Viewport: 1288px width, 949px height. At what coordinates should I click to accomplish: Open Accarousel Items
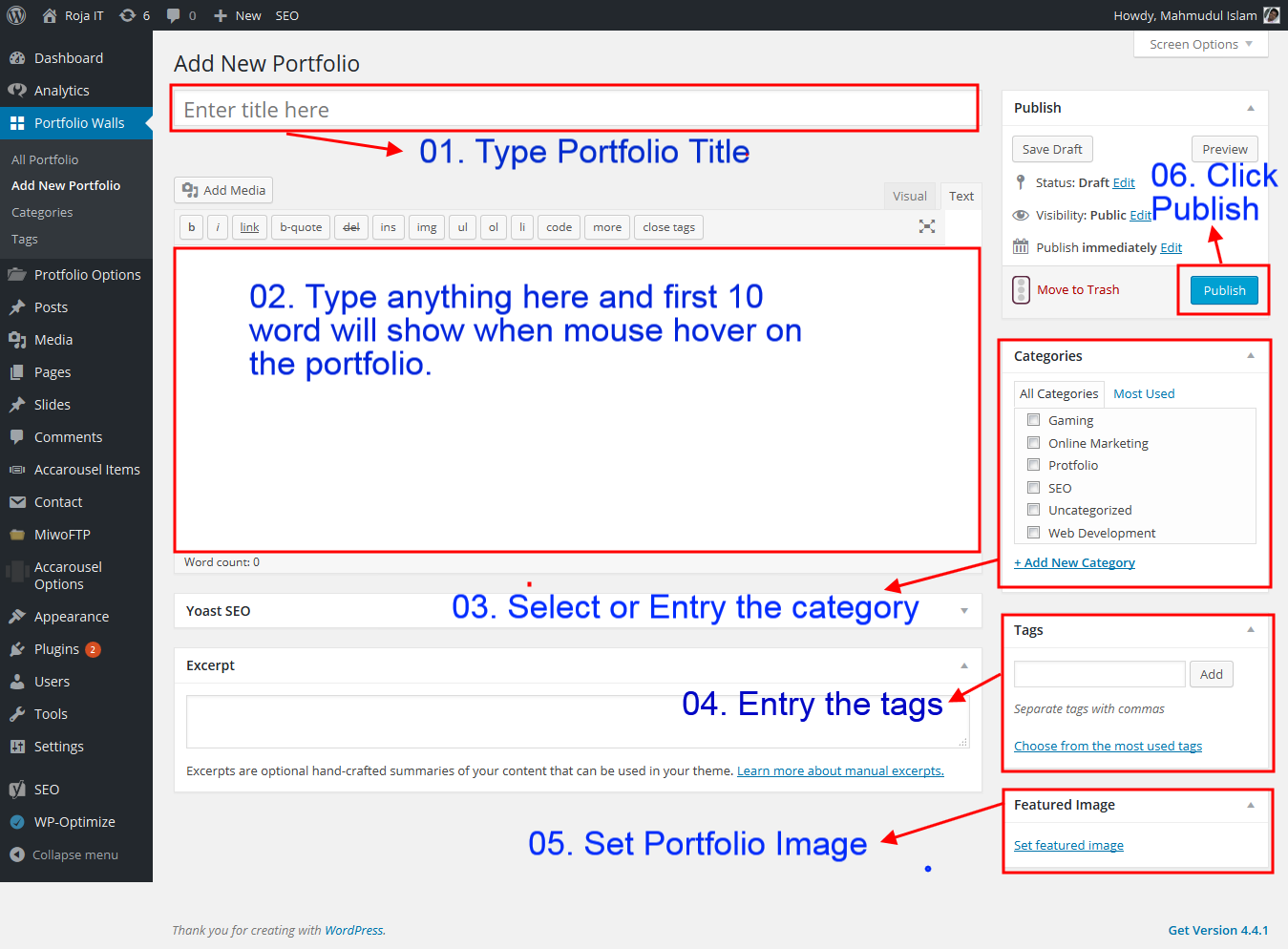[76, 470]
